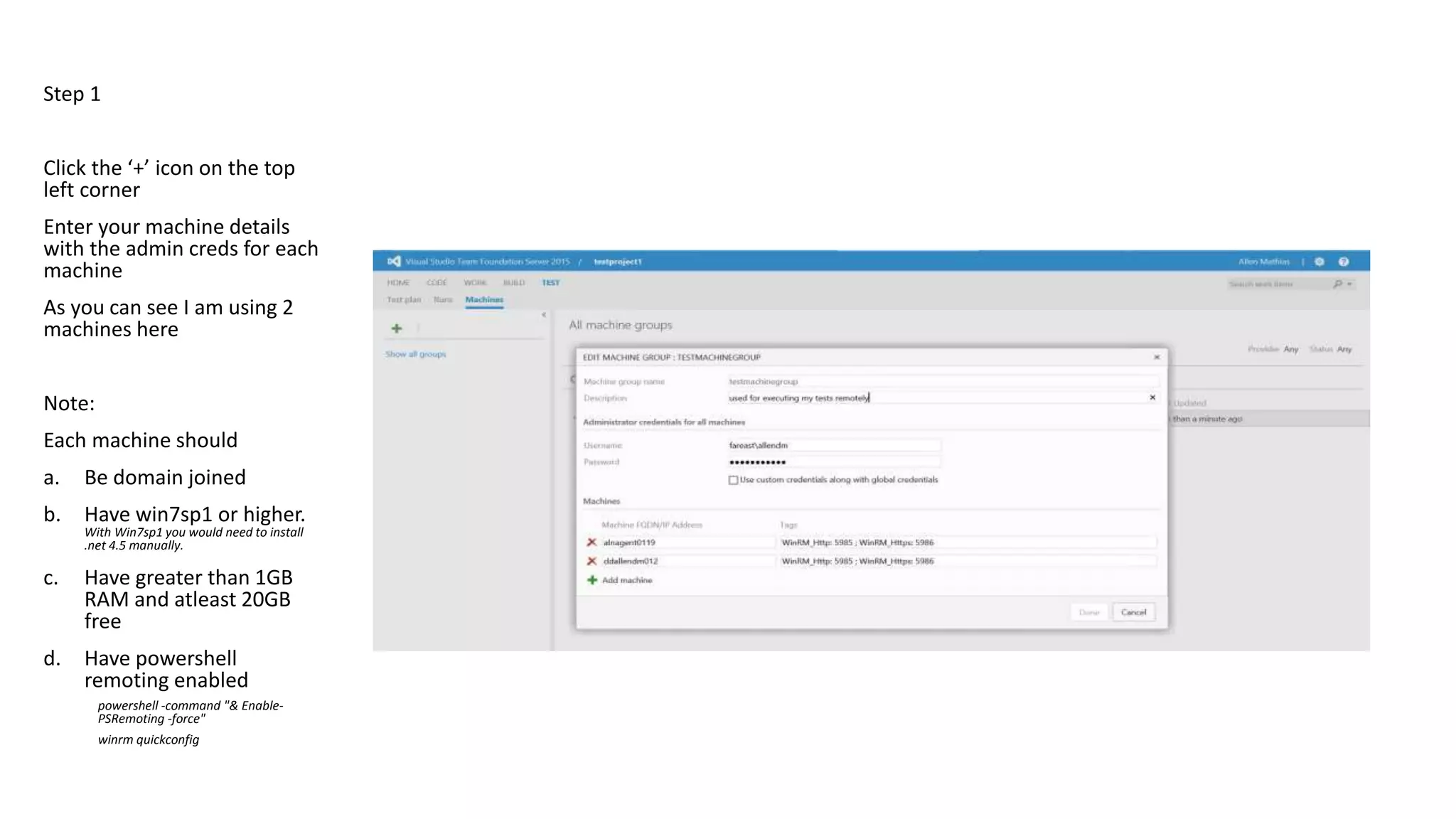Image resolution: width=1456 pixels, height=819 pixels.
Task: Expand the search options dropdown arrow
Action: coord(1349,284)
